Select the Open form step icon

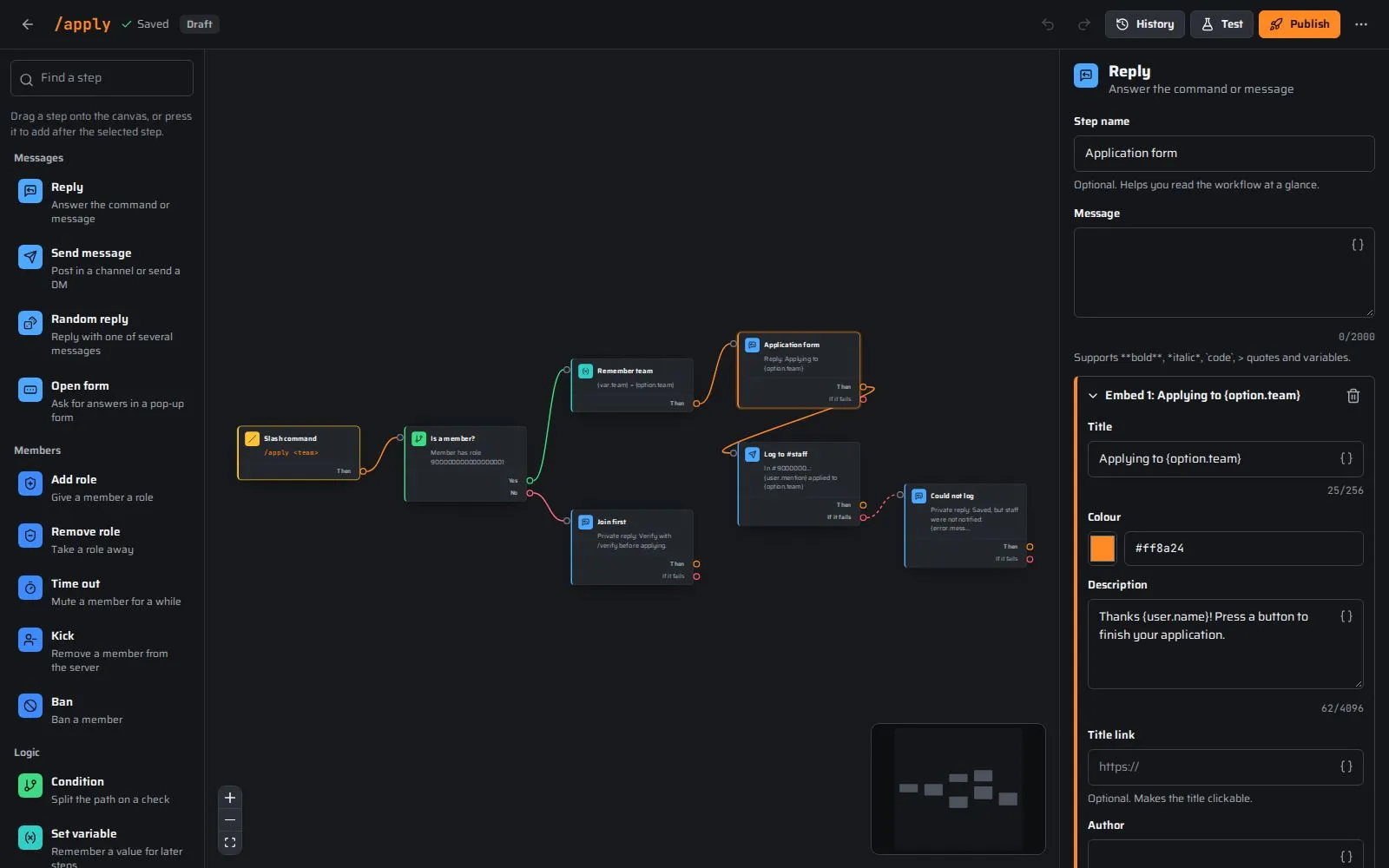(x=30, y=390)
